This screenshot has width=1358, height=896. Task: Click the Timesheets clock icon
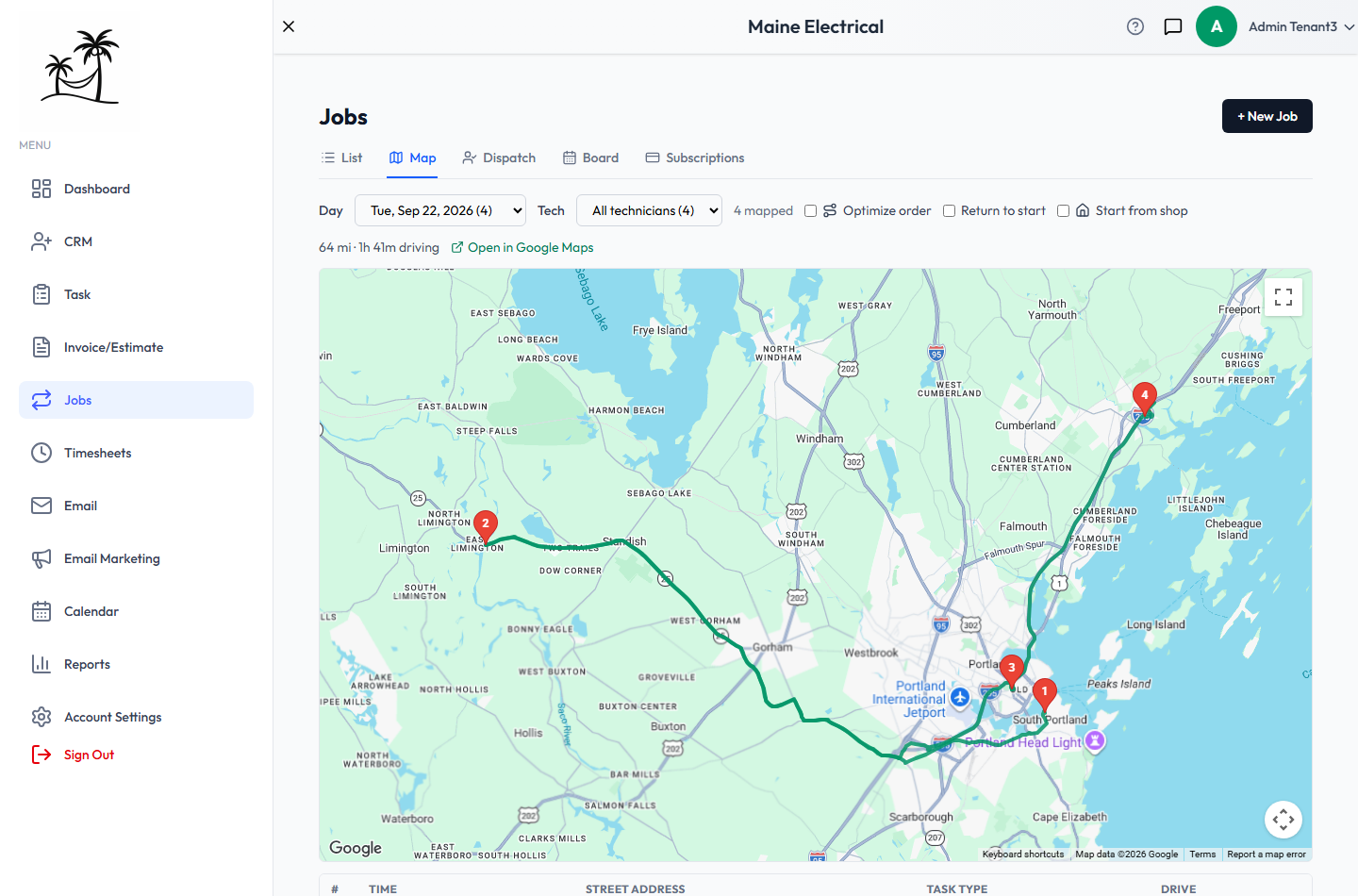click(41, 453)
